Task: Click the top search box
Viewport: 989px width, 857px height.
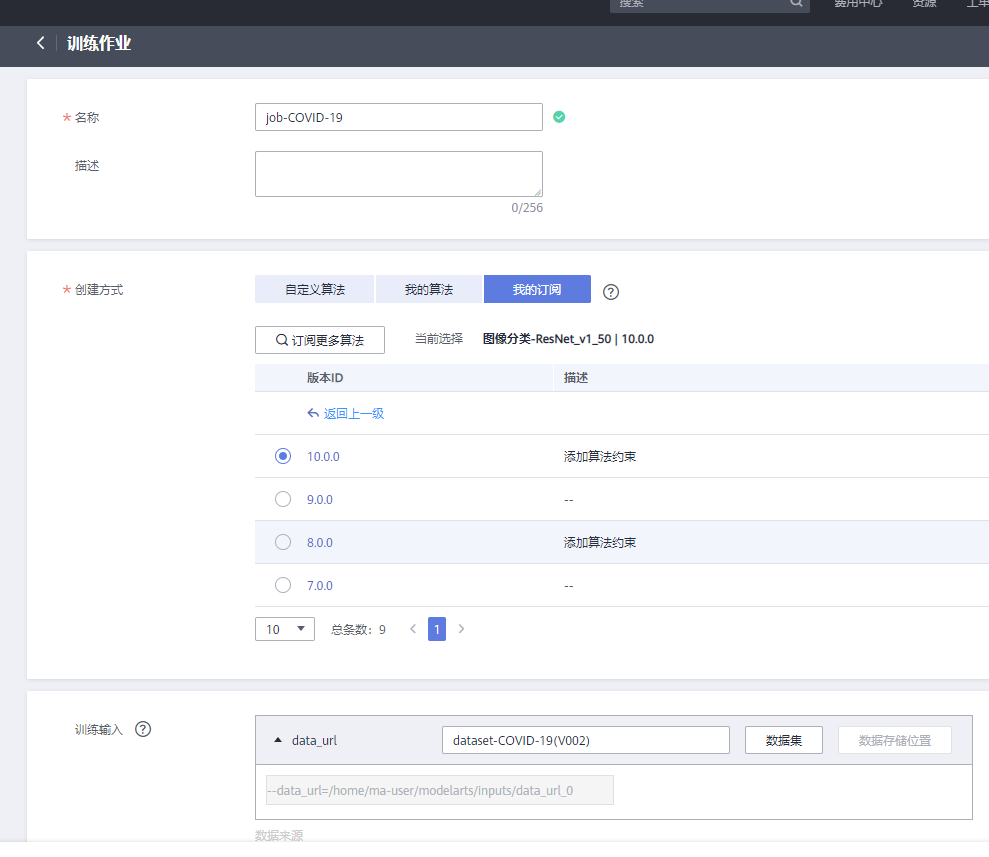Action: pyautogui.click(x=710, y=4)
